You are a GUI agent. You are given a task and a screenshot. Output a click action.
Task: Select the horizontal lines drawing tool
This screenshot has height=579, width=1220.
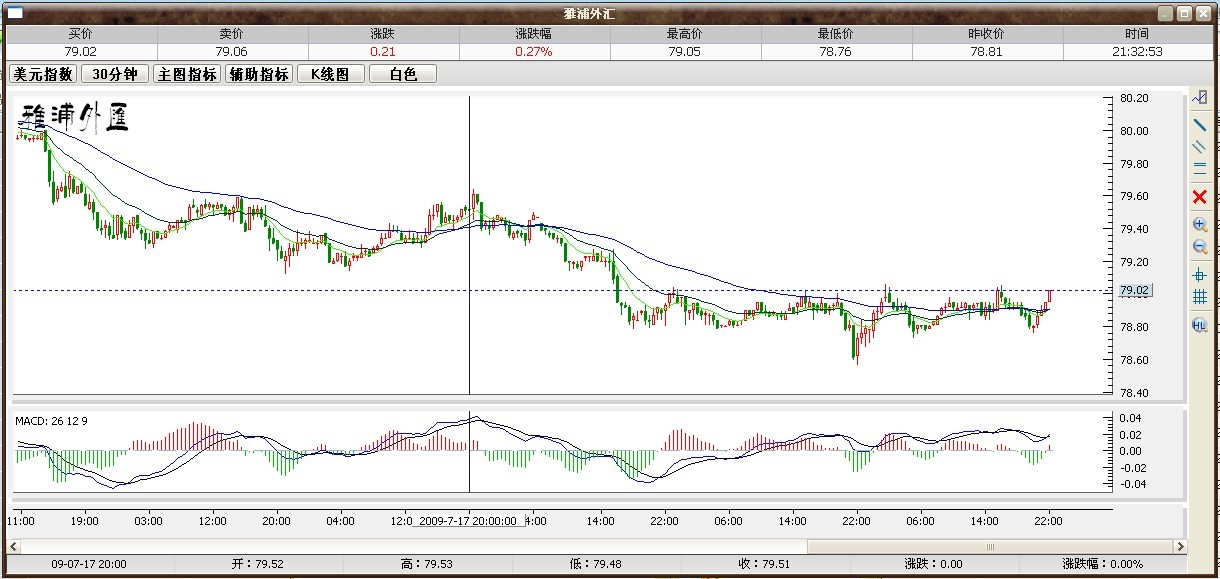1200,170
